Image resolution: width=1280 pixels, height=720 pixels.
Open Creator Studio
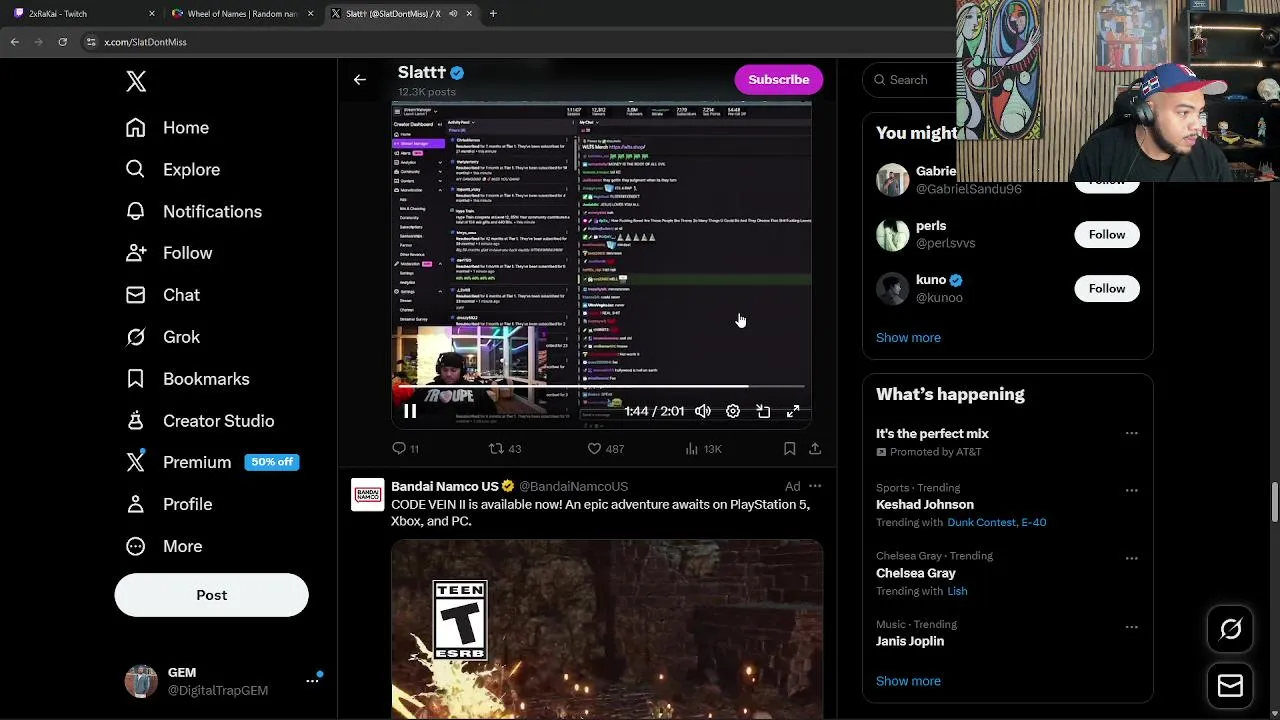pyautogui.click(x=200, y=421)
